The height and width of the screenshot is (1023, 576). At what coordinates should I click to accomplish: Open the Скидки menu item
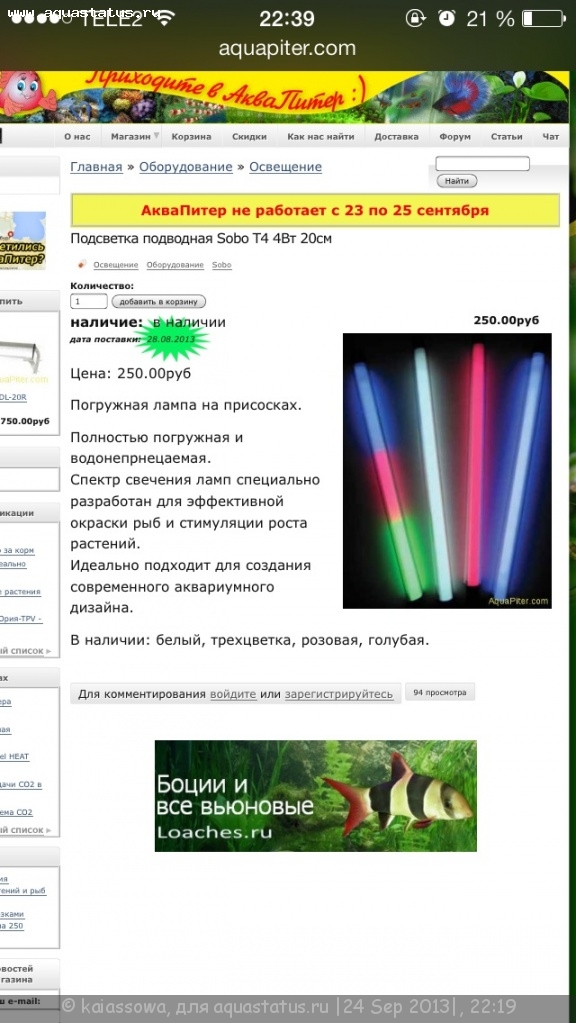click(250, 136)
